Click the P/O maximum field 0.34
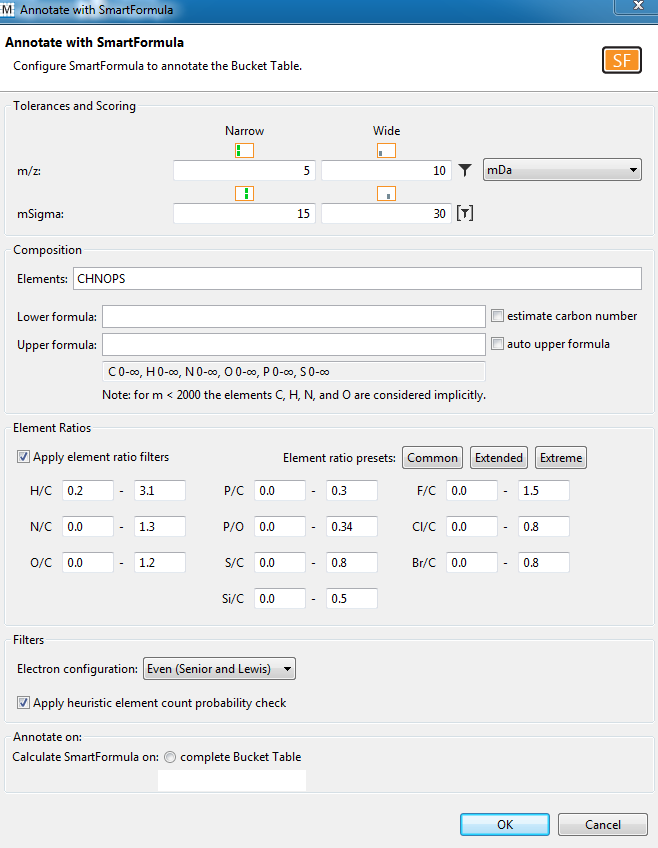 click(x=352, y=526)
